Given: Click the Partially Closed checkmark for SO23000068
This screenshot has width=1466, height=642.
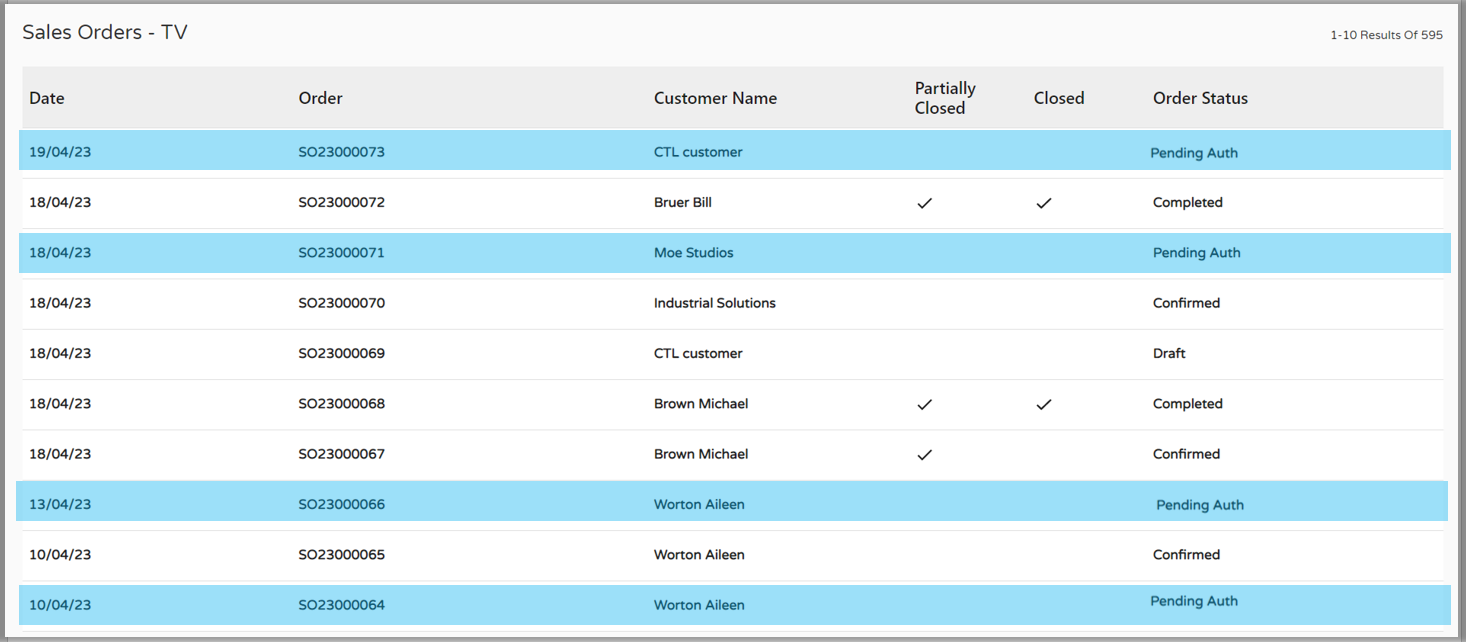Looking at the screenshot, I should [925, 404].
